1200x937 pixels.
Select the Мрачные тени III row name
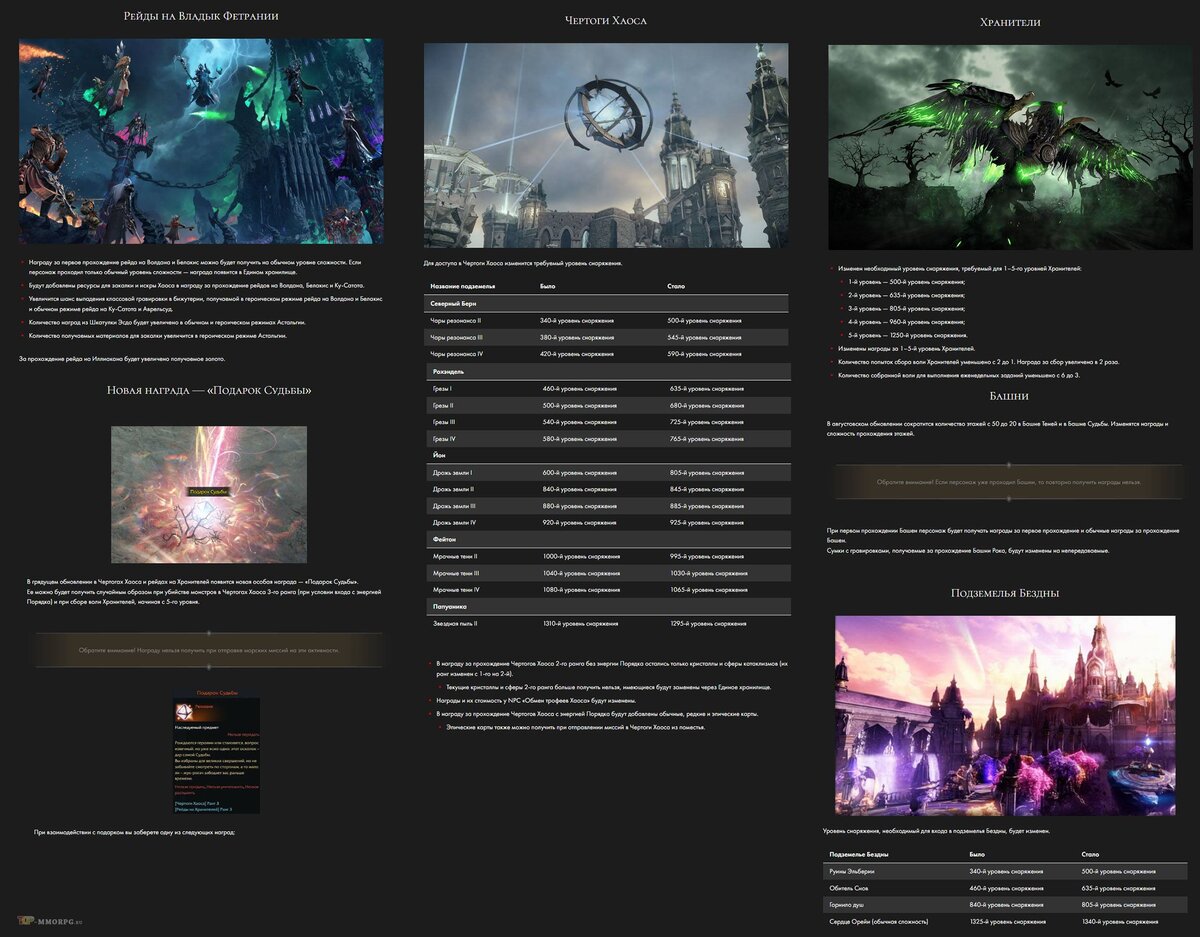[x=456, y=573]
